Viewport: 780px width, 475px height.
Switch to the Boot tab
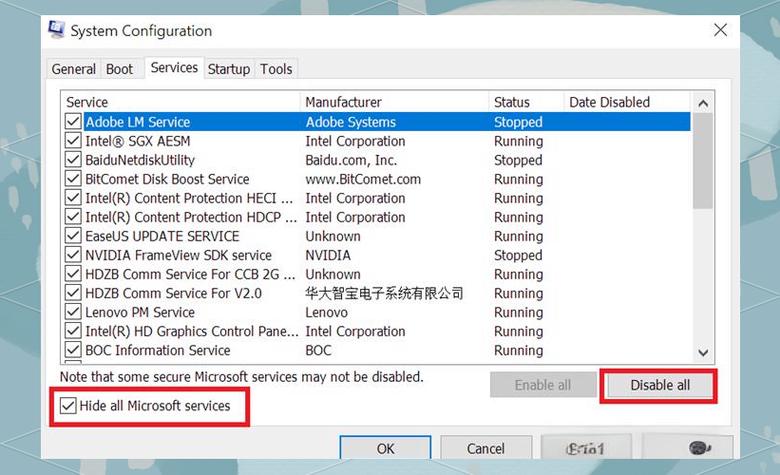coord(119,69)
